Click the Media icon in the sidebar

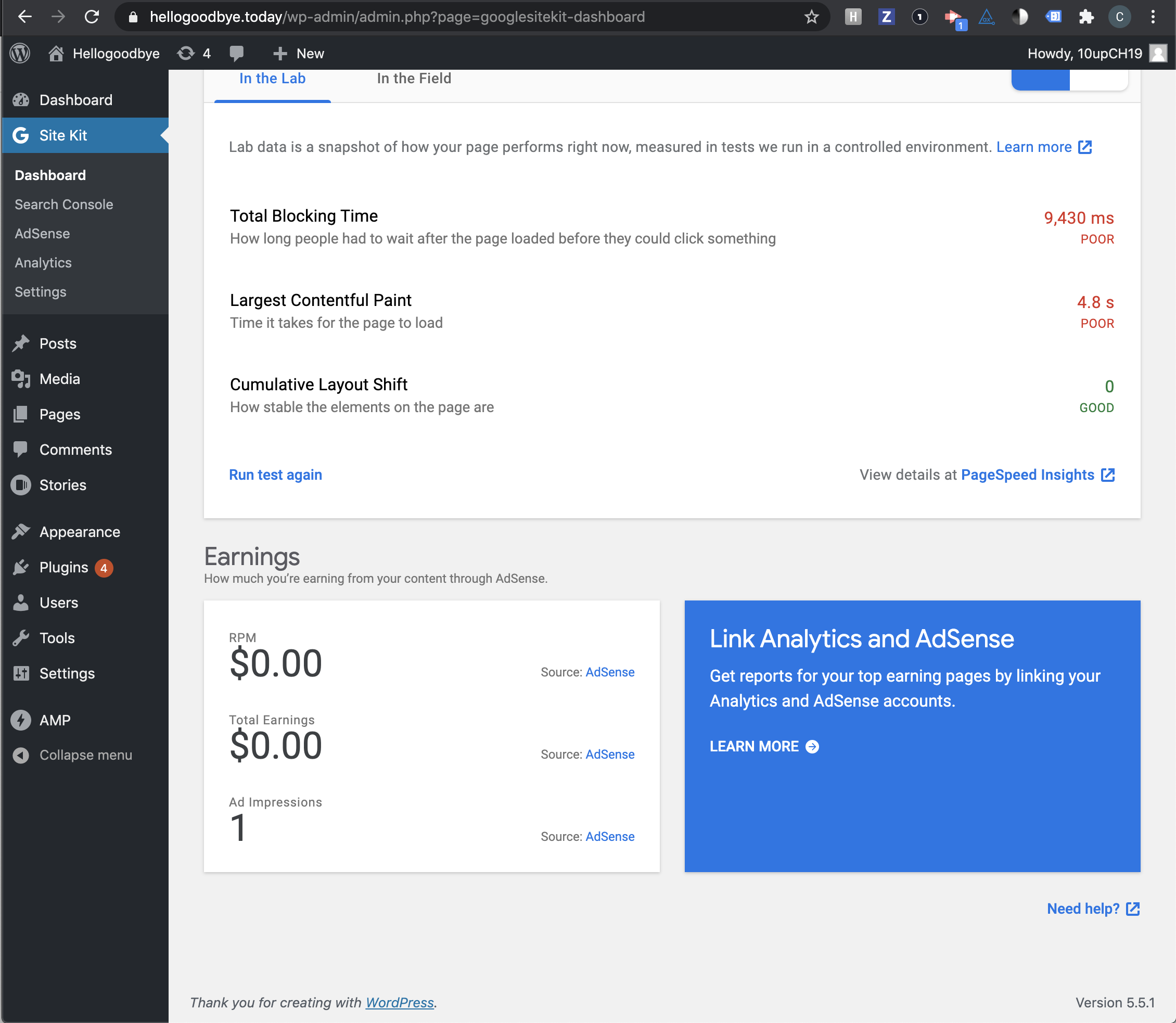(x=20, y=378)
